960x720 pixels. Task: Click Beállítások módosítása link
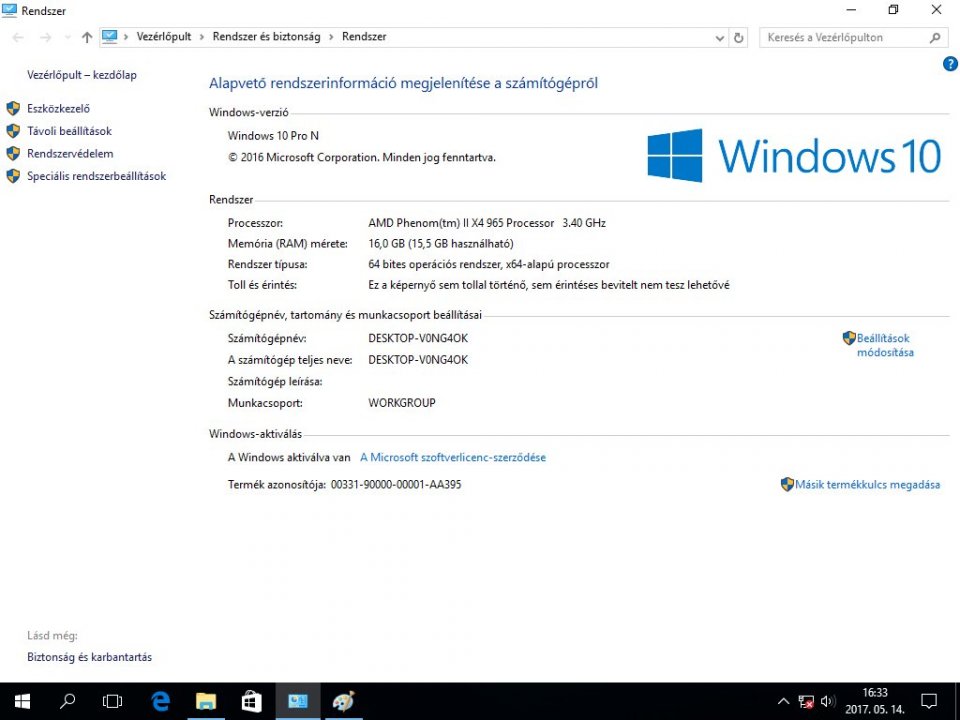(885, 345)
